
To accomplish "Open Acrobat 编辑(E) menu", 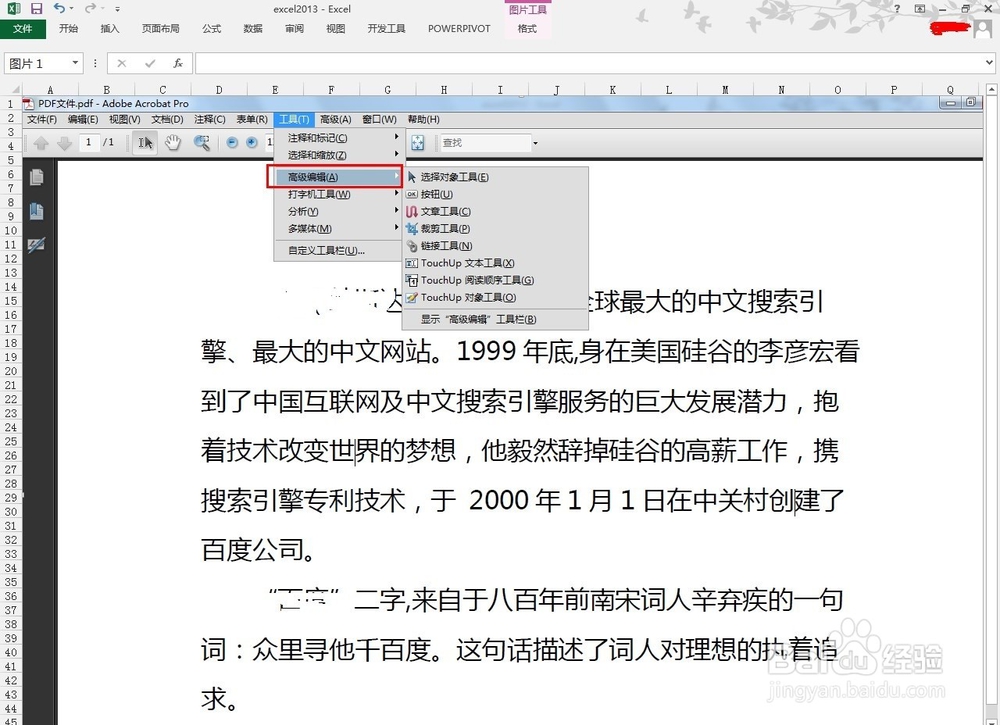I will click(83, 119).
